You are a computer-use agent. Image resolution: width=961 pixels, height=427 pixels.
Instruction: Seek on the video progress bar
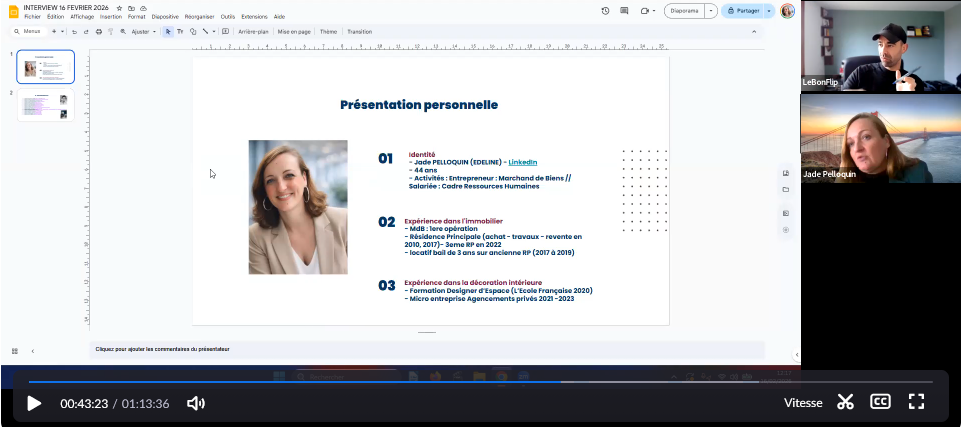(480, 381)
